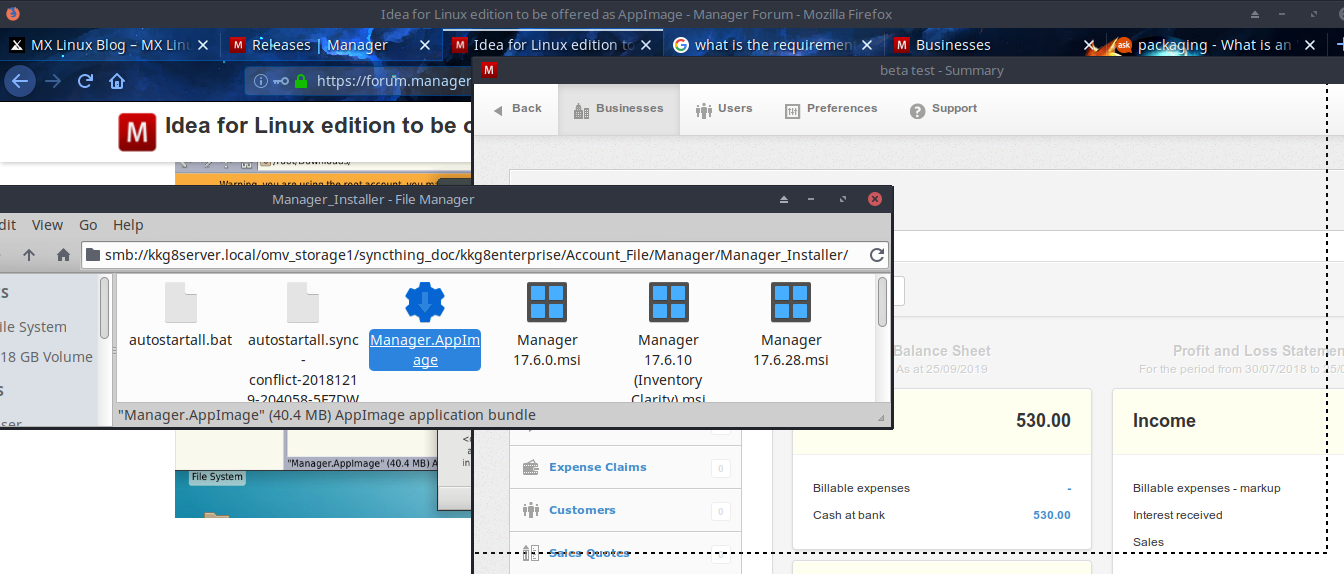Image resolution: width=1344 pixels, height=574 pixels.
Task: Reload the File Manager folder
Action: [877, 255]
